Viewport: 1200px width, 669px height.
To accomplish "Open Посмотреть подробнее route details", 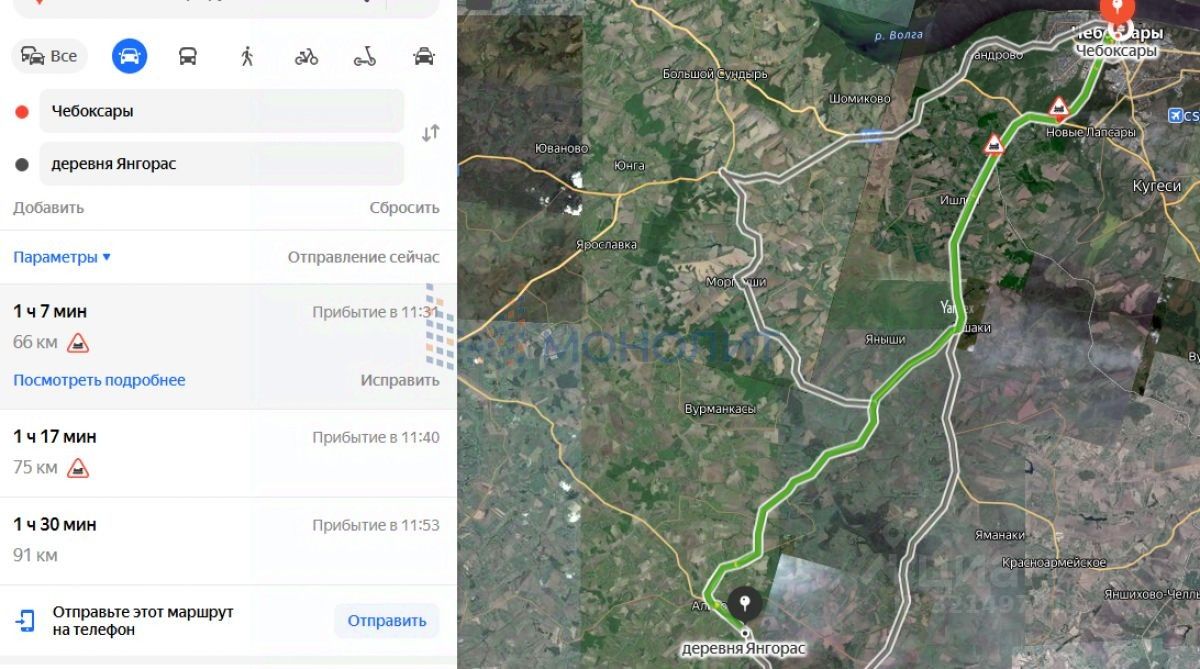I will click(x=99, y=380).
